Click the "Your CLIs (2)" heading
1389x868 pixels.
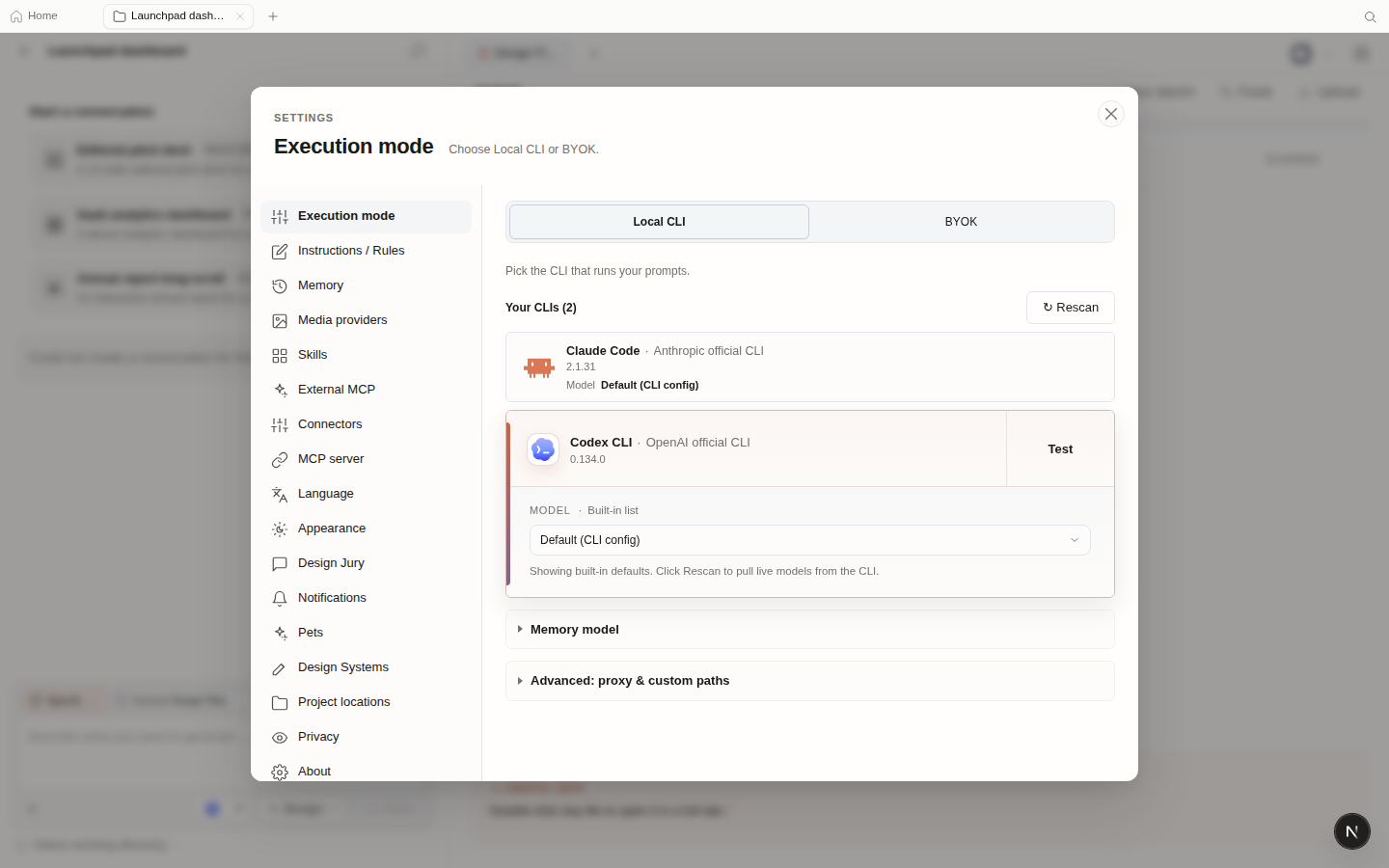click(x=541, y=308)
